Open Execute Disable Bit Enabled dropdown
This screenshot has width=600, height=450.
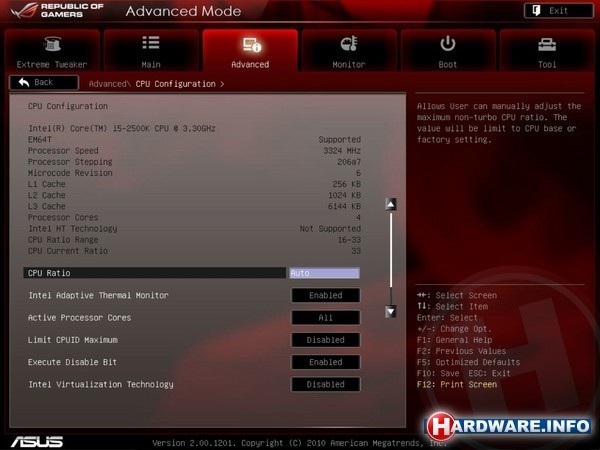coord(326,362)
